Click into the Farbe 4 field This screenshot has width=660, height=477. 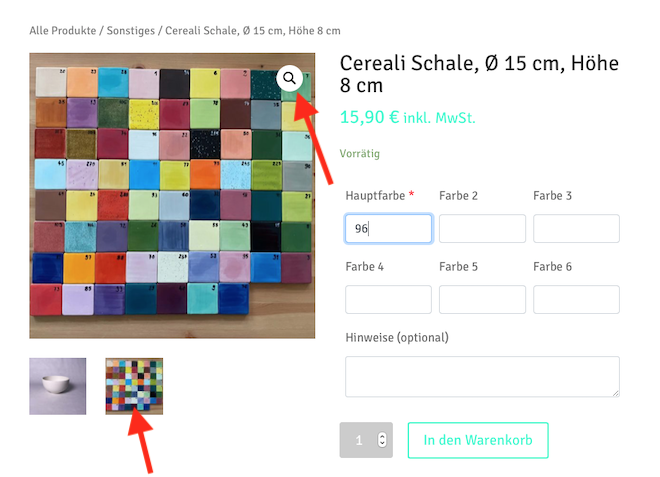(x=388, y=299)
